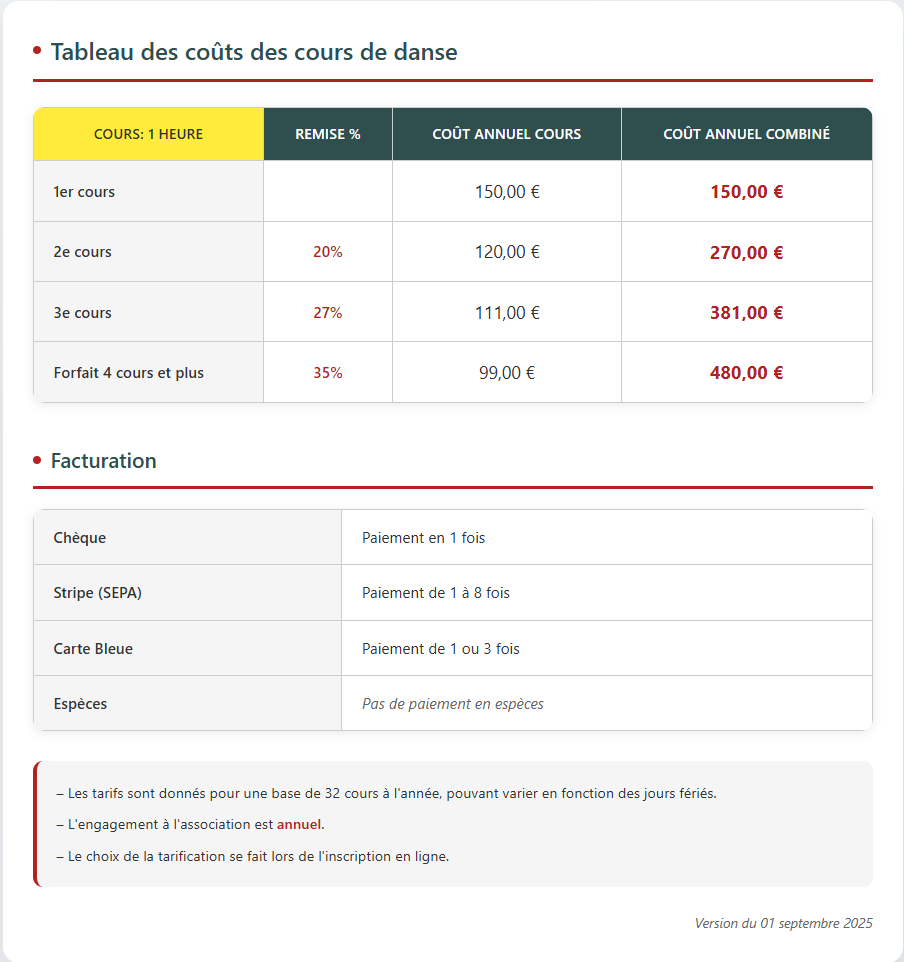Screen dimensions: 904x962
Task: Select the "Stripe (SEPA)" payment method cell
Action: [x=97, y=593]
